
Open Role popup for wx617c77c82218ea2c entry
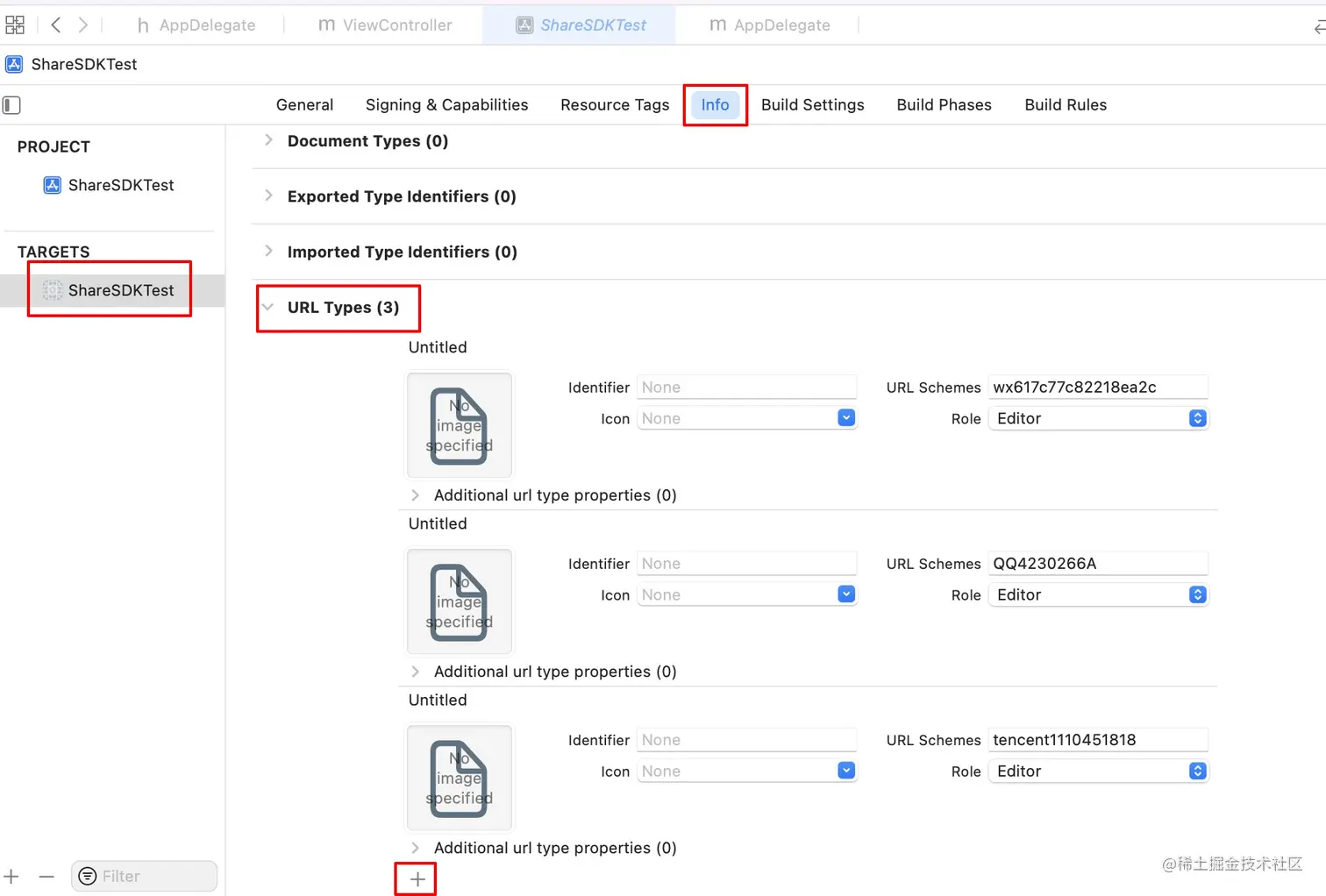[x=1098, y=419]
